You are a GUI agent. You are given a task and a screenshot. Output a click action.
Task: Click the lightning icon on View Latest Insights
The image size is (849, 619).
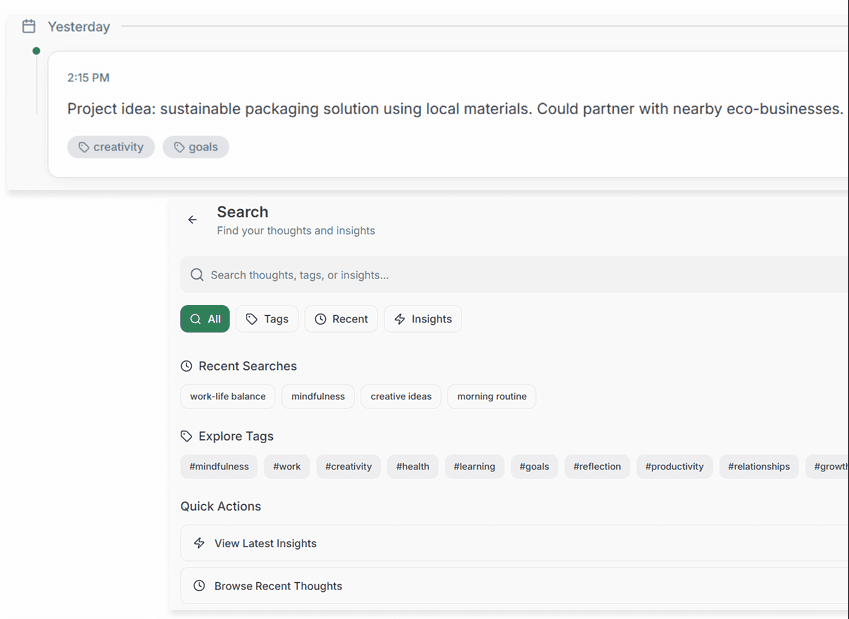click(199, 543)
